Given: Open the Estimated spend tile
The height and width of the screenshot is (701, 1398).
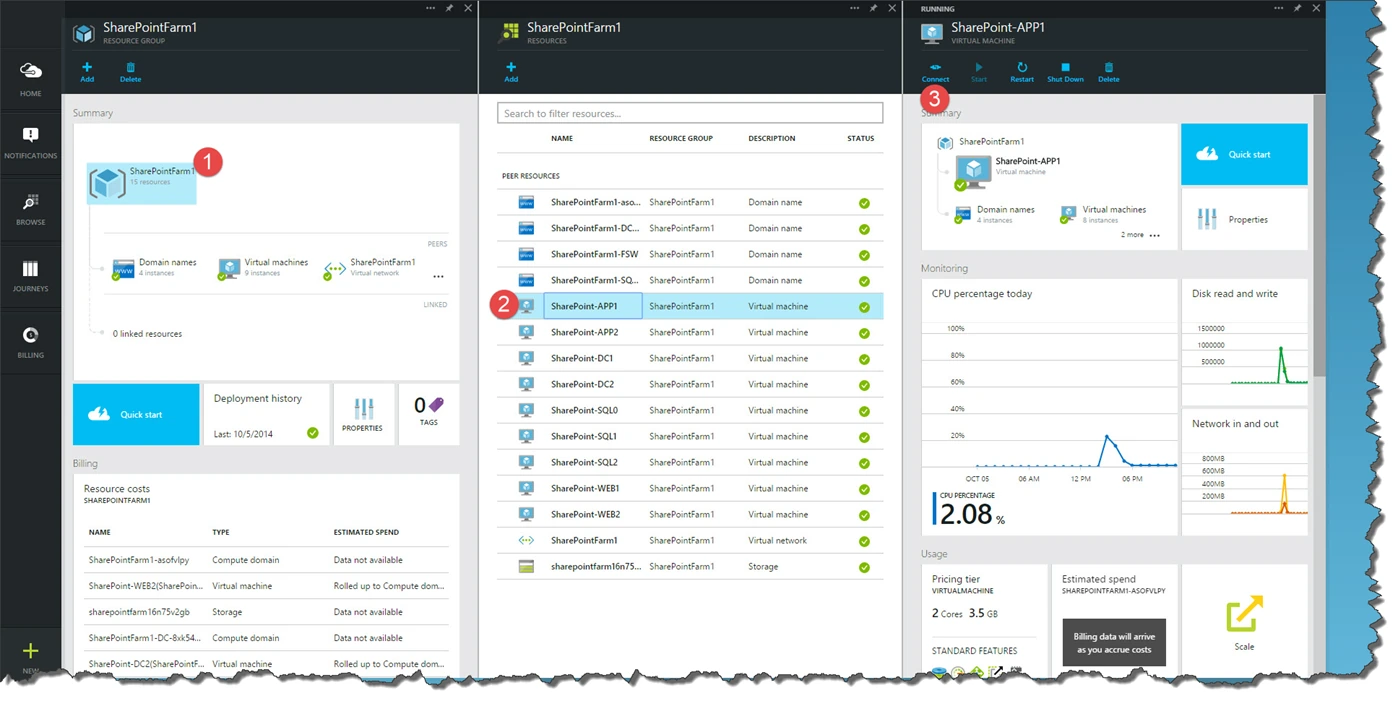Looking at the screenshot, I should pyautogui.click(x=1114, y=622).
